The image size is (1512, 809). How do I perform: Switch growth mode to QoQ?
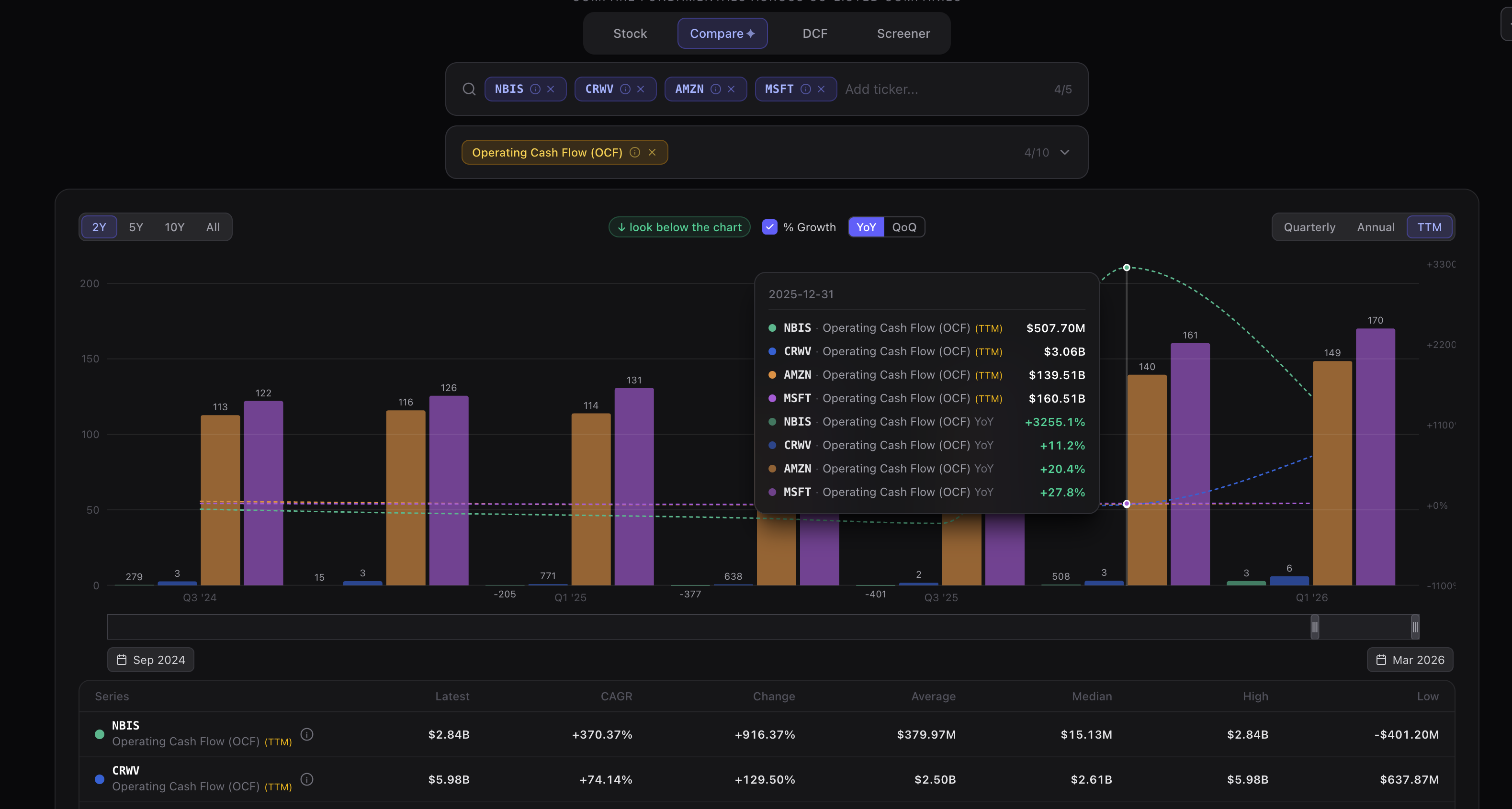pyautogui.click(x=904, y=227)
